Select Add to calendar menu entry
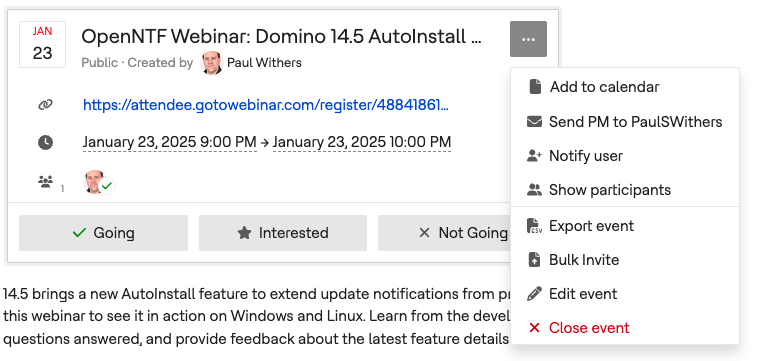766x361 pixels. [x=625, y=87]
